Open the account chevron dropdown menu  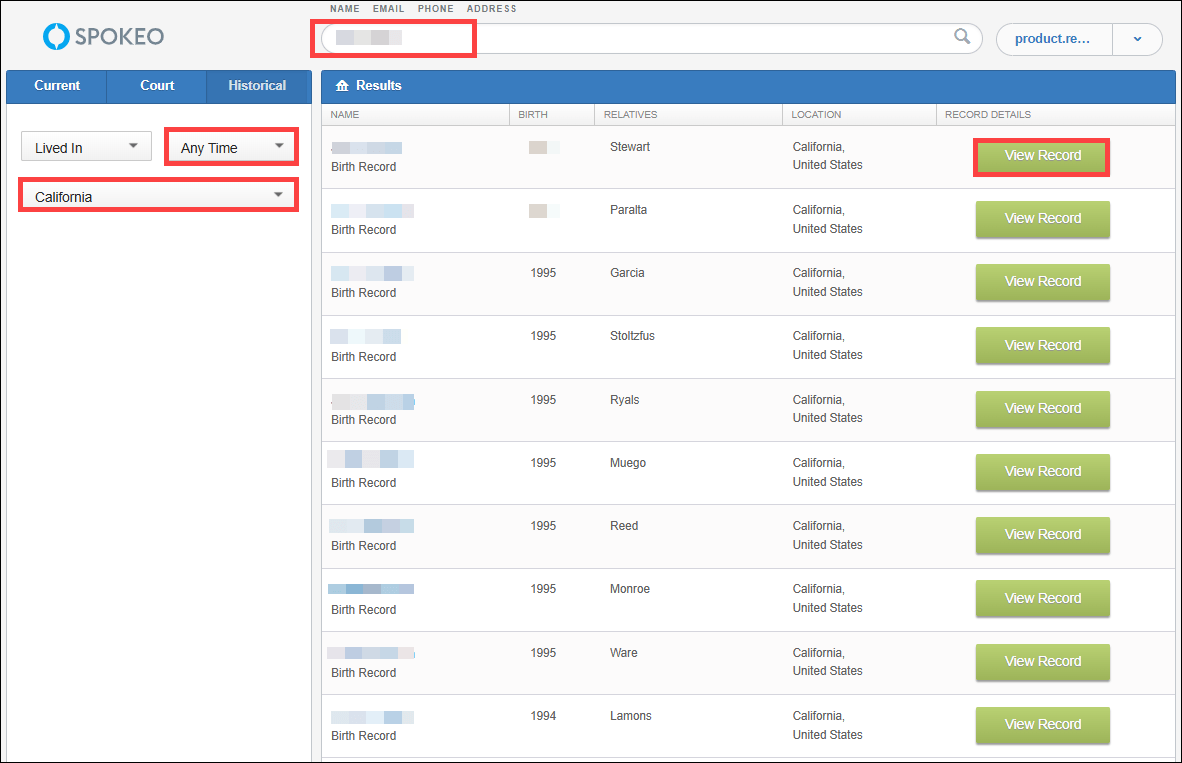[x=1137, y=39]
